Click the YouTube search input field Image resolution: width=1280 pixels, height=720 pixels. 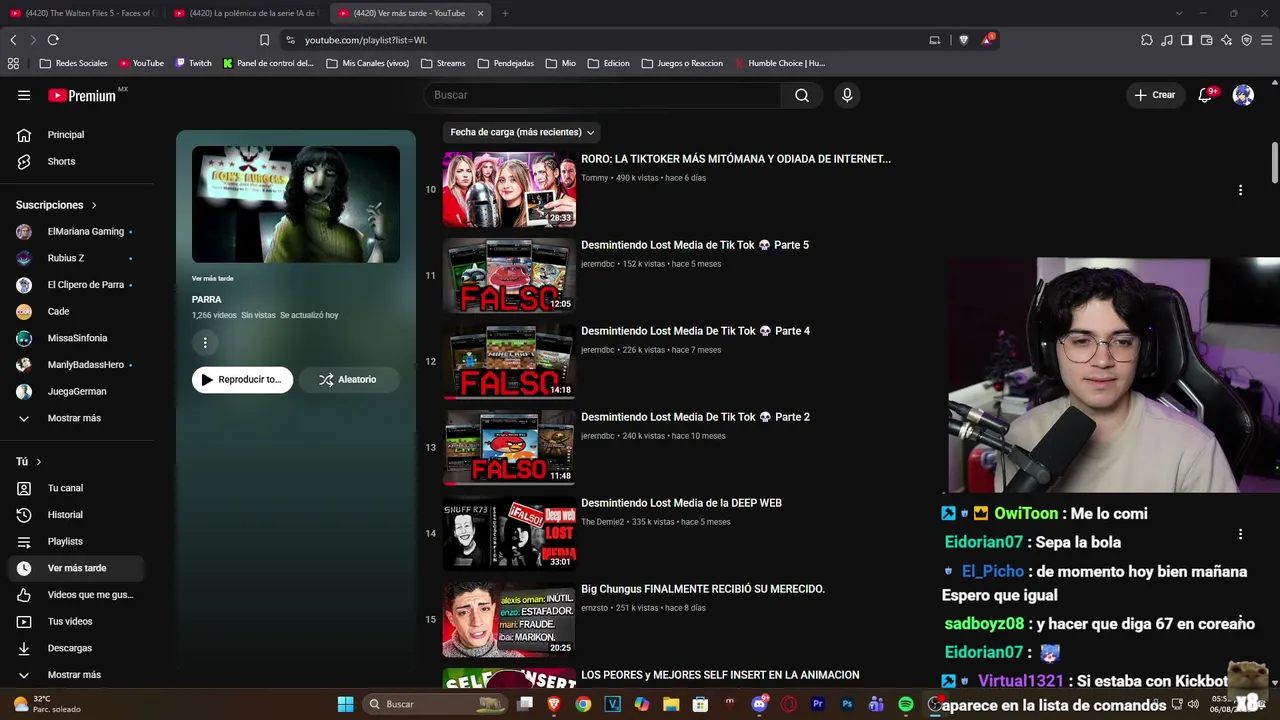tap(603, 95)
